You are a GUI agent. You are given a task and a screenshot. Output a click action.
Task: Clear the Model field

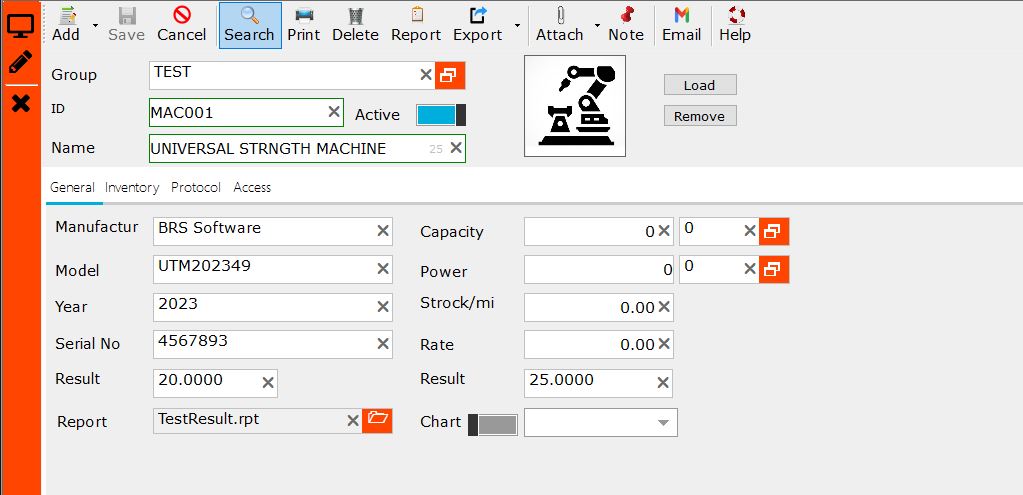coord(383,269)
